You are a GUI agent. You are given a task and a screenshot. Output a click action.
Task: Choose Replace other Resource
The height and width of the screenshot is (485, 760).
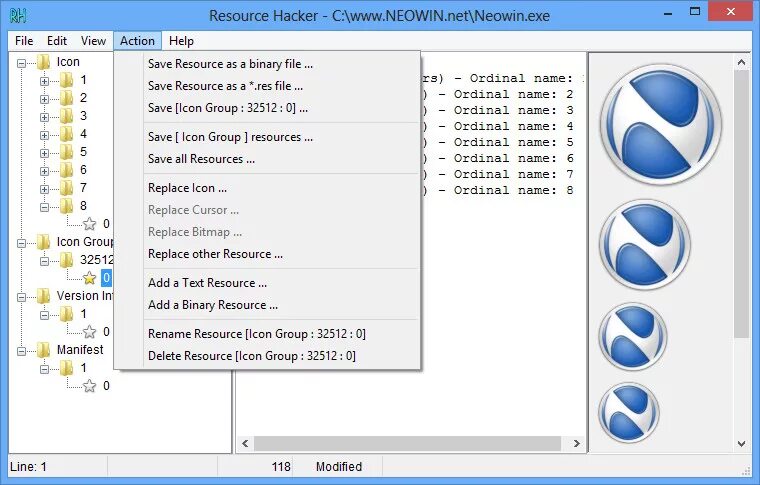pos(268,254)
